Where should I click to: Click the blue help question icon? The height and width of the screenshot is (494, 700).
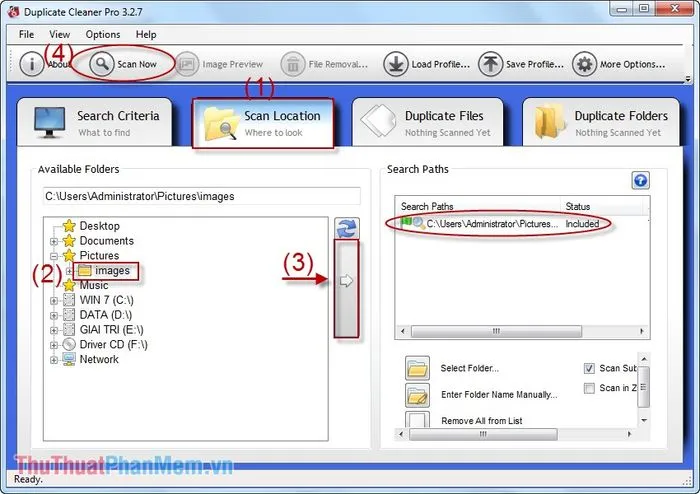click(x=640, y=180)
